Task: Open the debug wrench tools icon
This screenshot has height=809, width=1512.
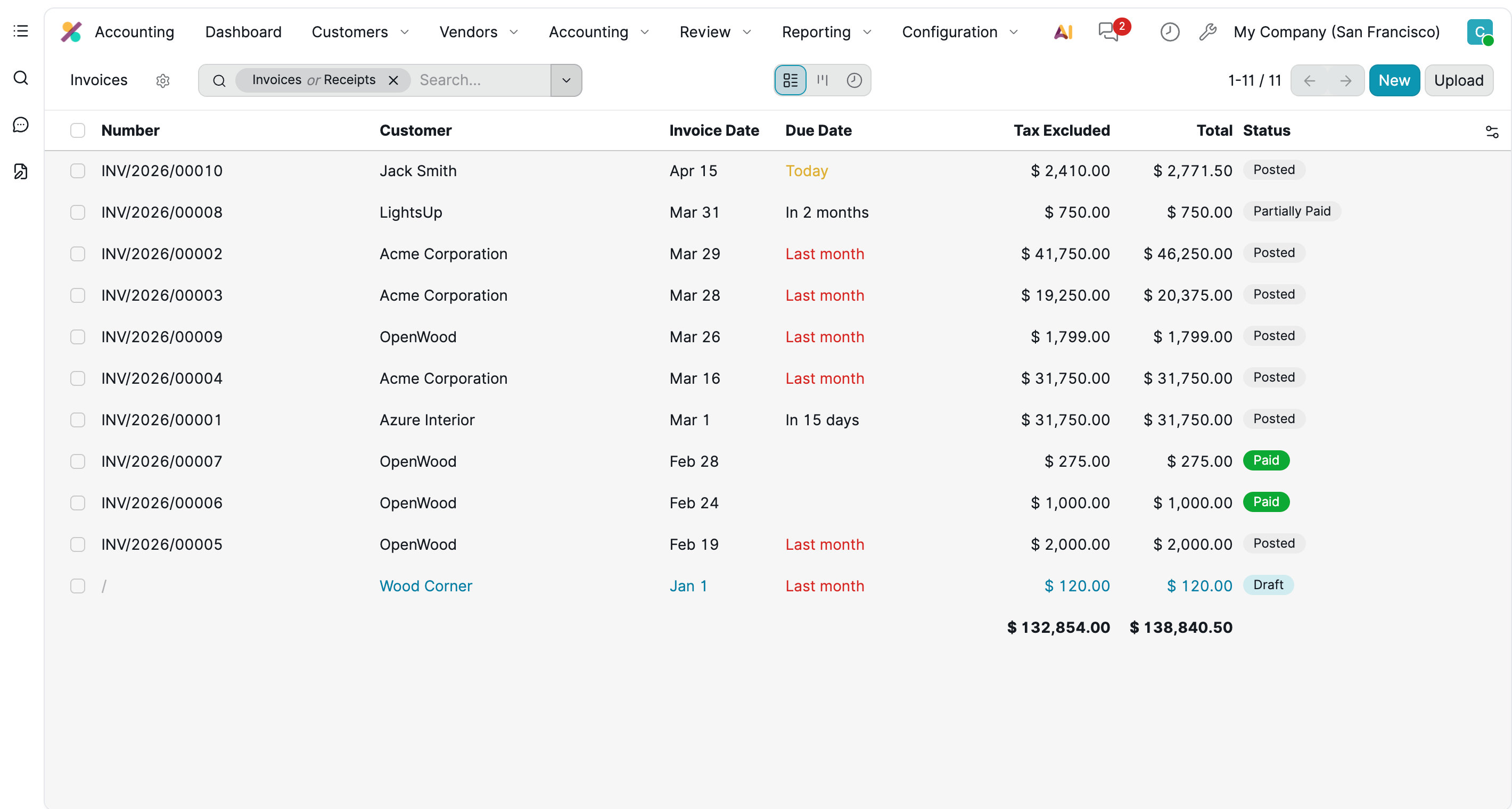Action: 1207,32
